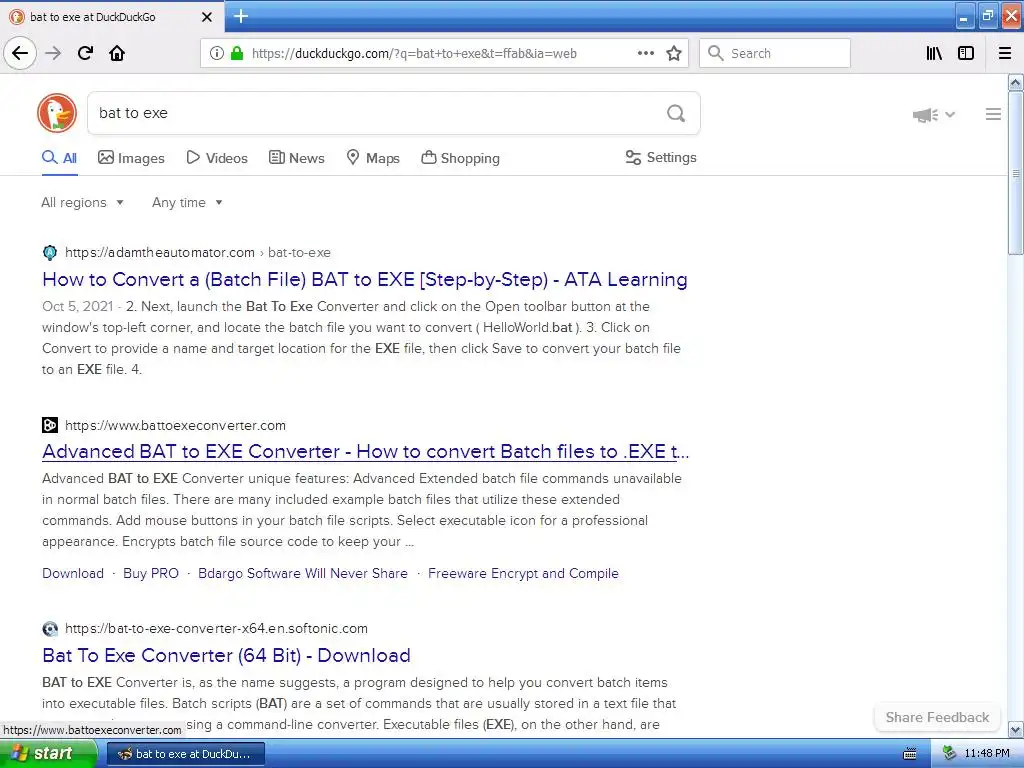Viewport: 1024px width, 768px height.
Task: Open ATA Learning BAT to EXE result
Action: tap(364, 280)
